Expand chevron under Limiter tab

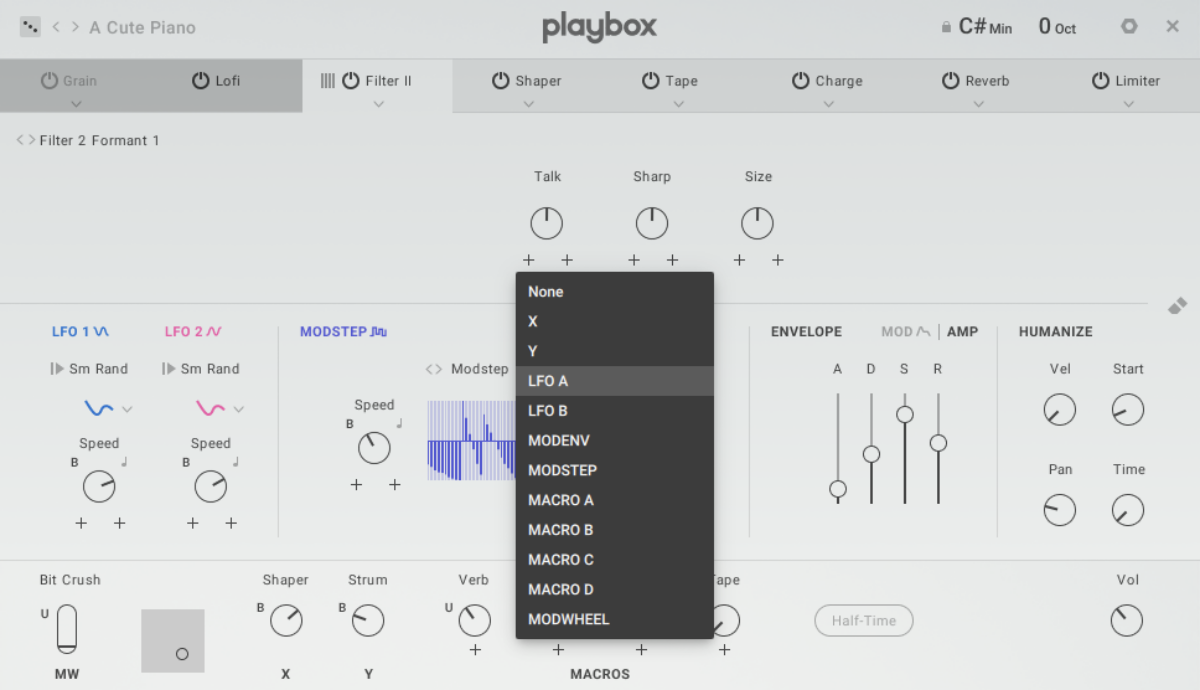coord(1128,103)
